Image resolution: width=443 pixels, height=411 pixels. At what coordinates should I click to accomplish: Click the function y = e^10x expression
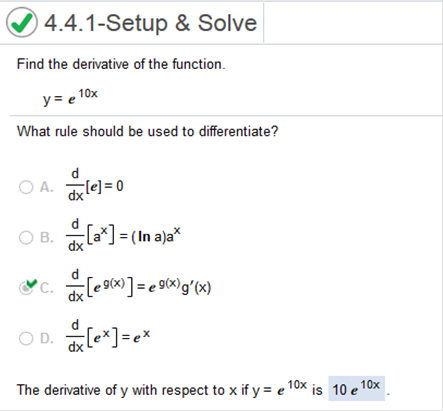click(x=70, y=97)
